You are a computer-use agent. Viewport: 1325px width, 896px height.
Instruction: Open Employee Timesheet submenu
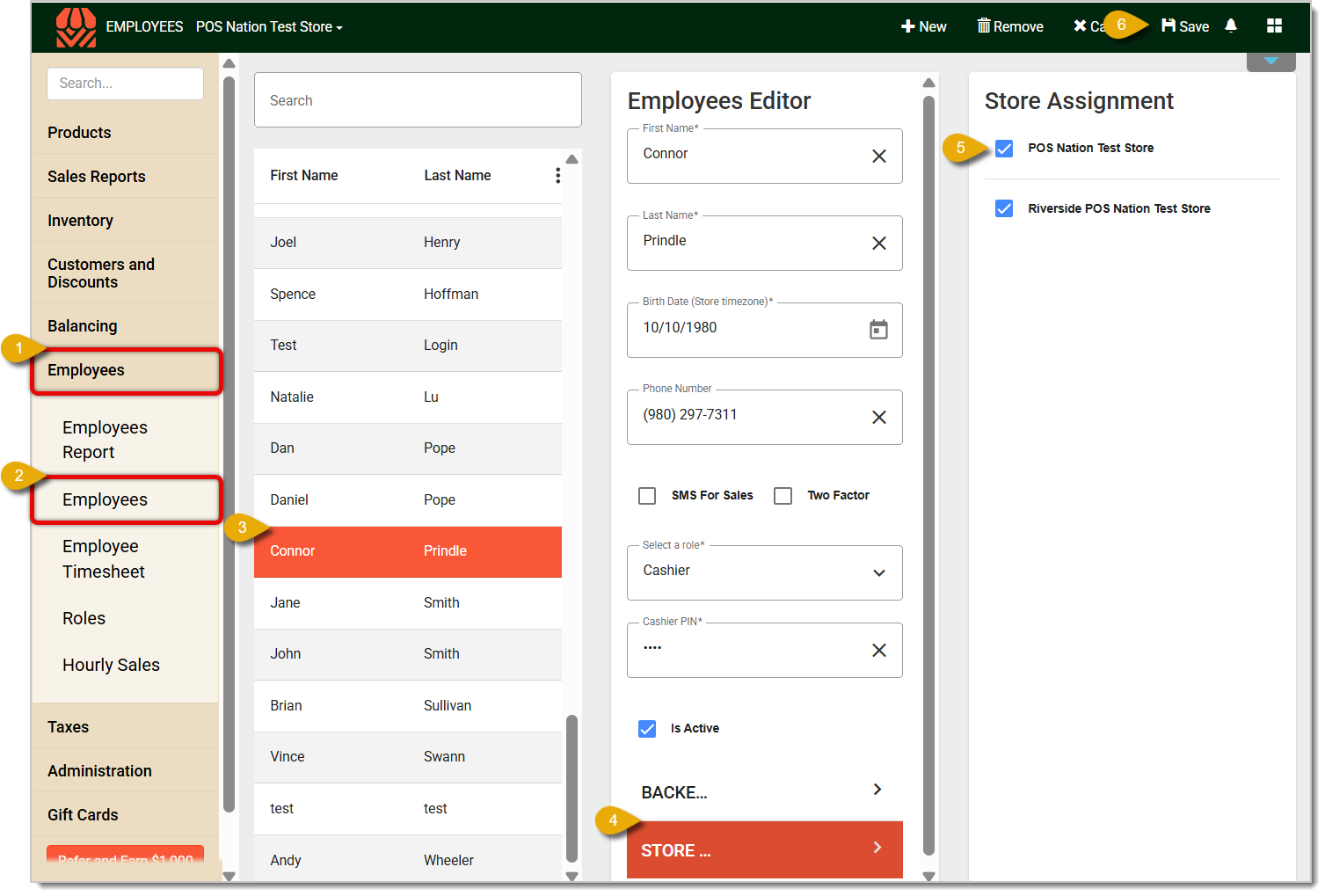(125, 559)
